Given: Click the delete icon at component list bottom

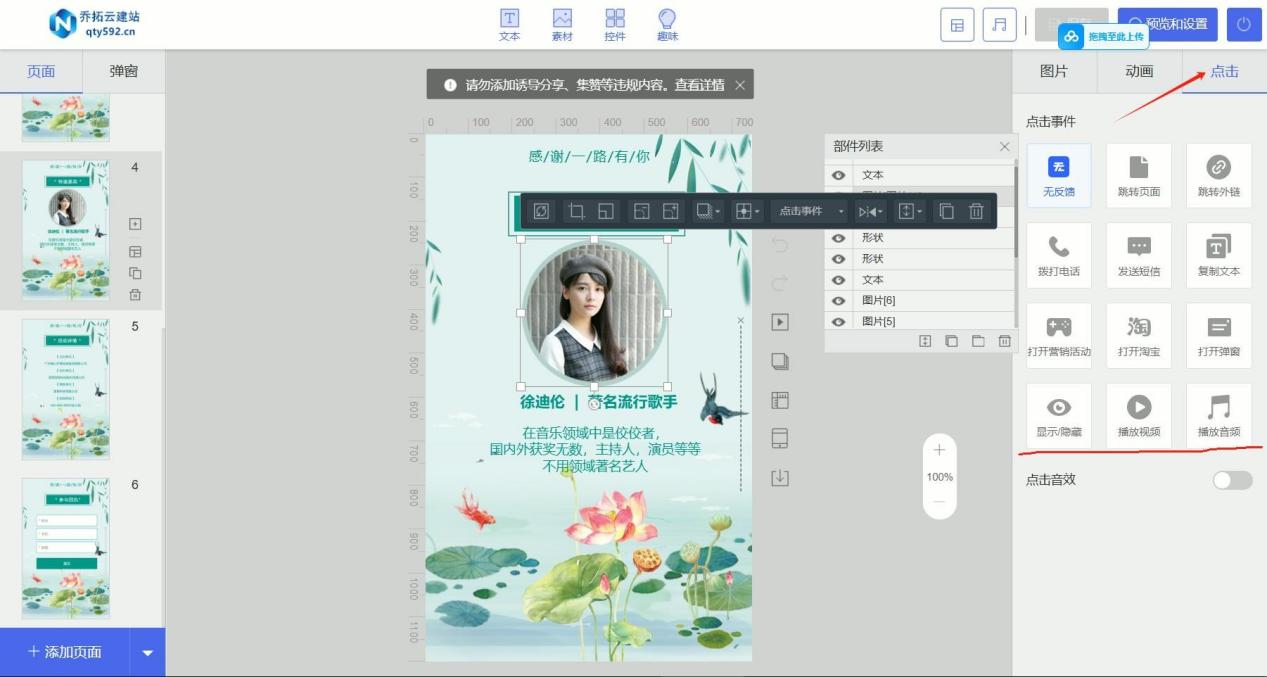Looking at the screenshot, I should tap(1004, 341).
